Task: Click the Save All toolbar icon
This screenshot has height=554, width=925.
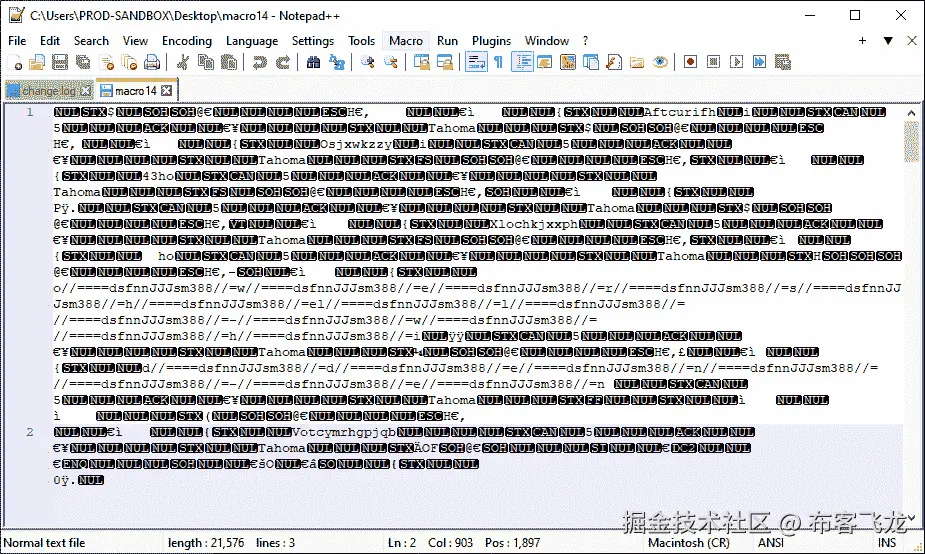Action: tap(83, 62)
